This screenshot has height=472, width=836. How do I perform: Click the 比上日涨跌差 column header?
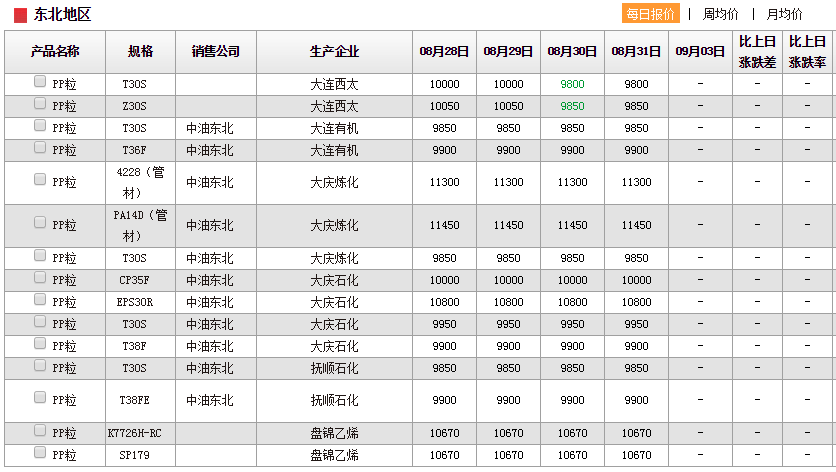coord(757,52)
